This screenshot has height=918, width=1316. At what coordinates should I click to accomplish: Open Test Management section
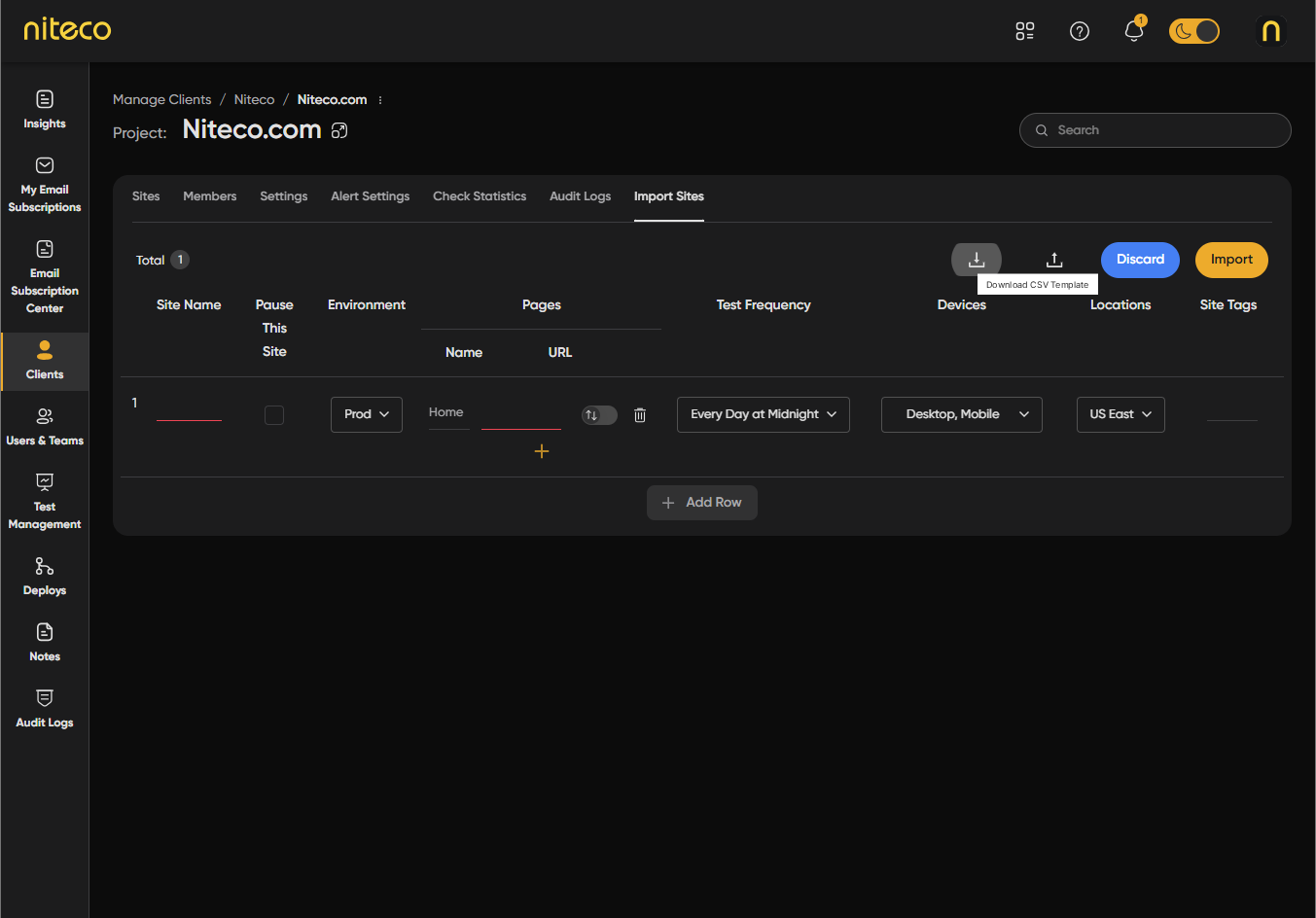click(45, 501)
